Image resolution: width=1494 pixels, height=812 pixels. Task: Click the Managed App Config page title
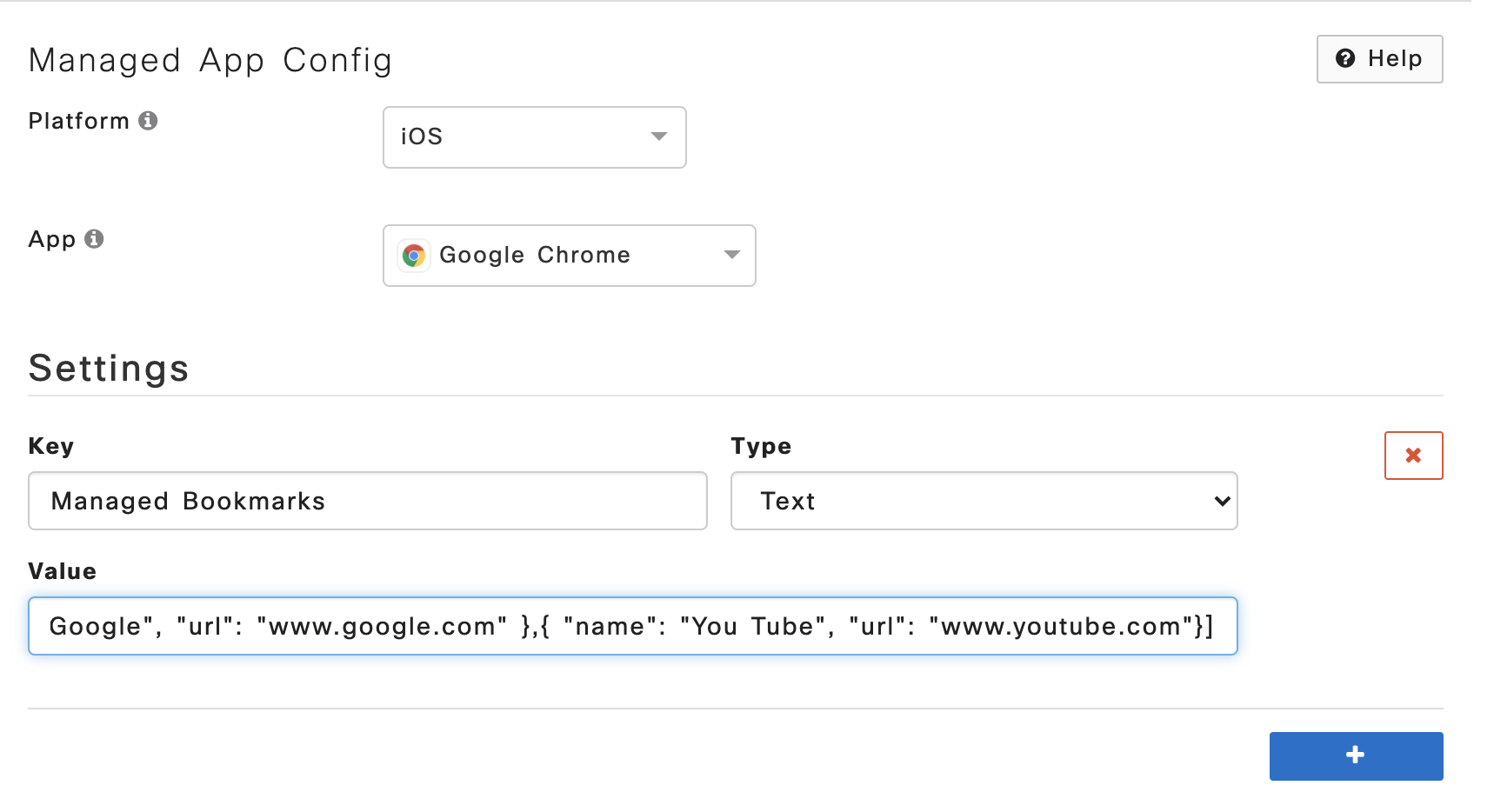tap(210, 59)
